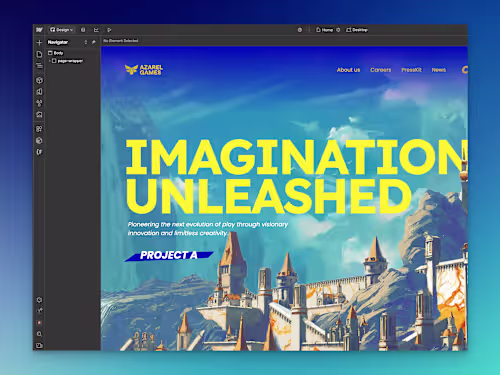500x375 pixels.
Task: Click the About us nav link
Action: [x=348, y=70]
